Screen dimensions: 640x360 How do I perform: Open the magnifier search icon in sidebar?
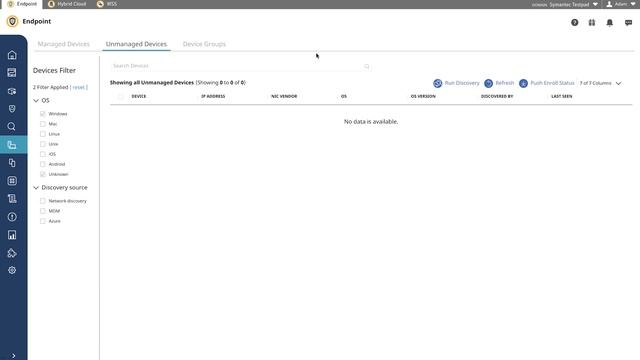coord(12,127)
